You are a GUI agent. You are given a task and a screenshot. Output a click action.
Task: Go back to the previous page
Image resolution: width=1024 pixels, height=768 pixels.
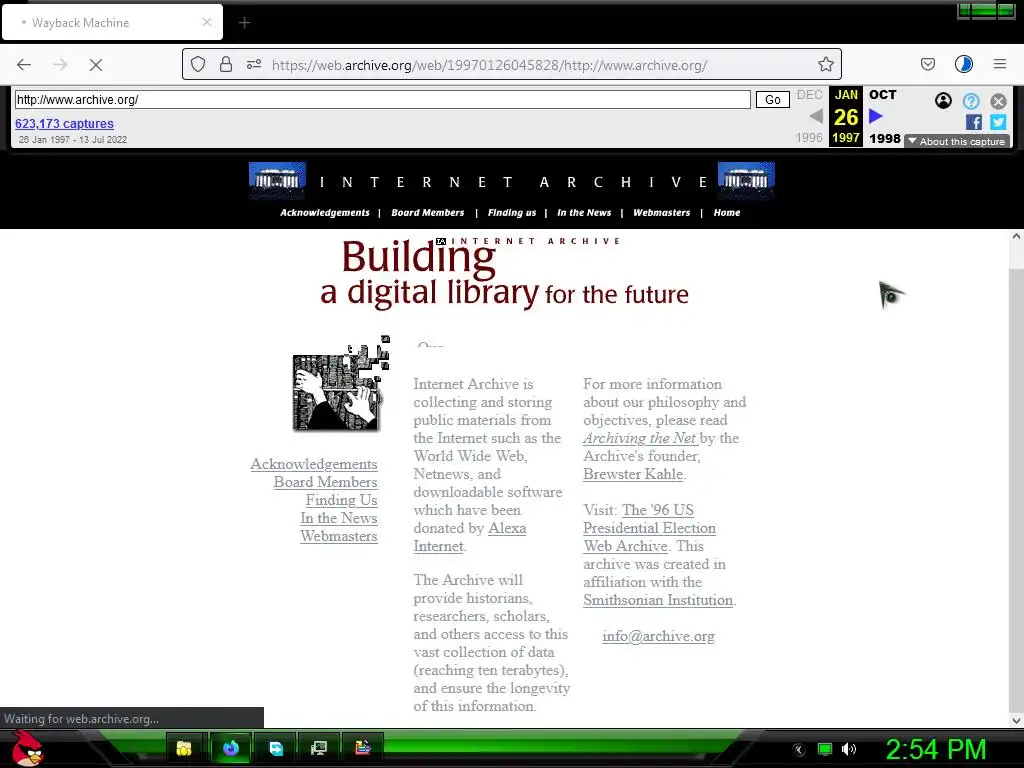click(24, 64)
